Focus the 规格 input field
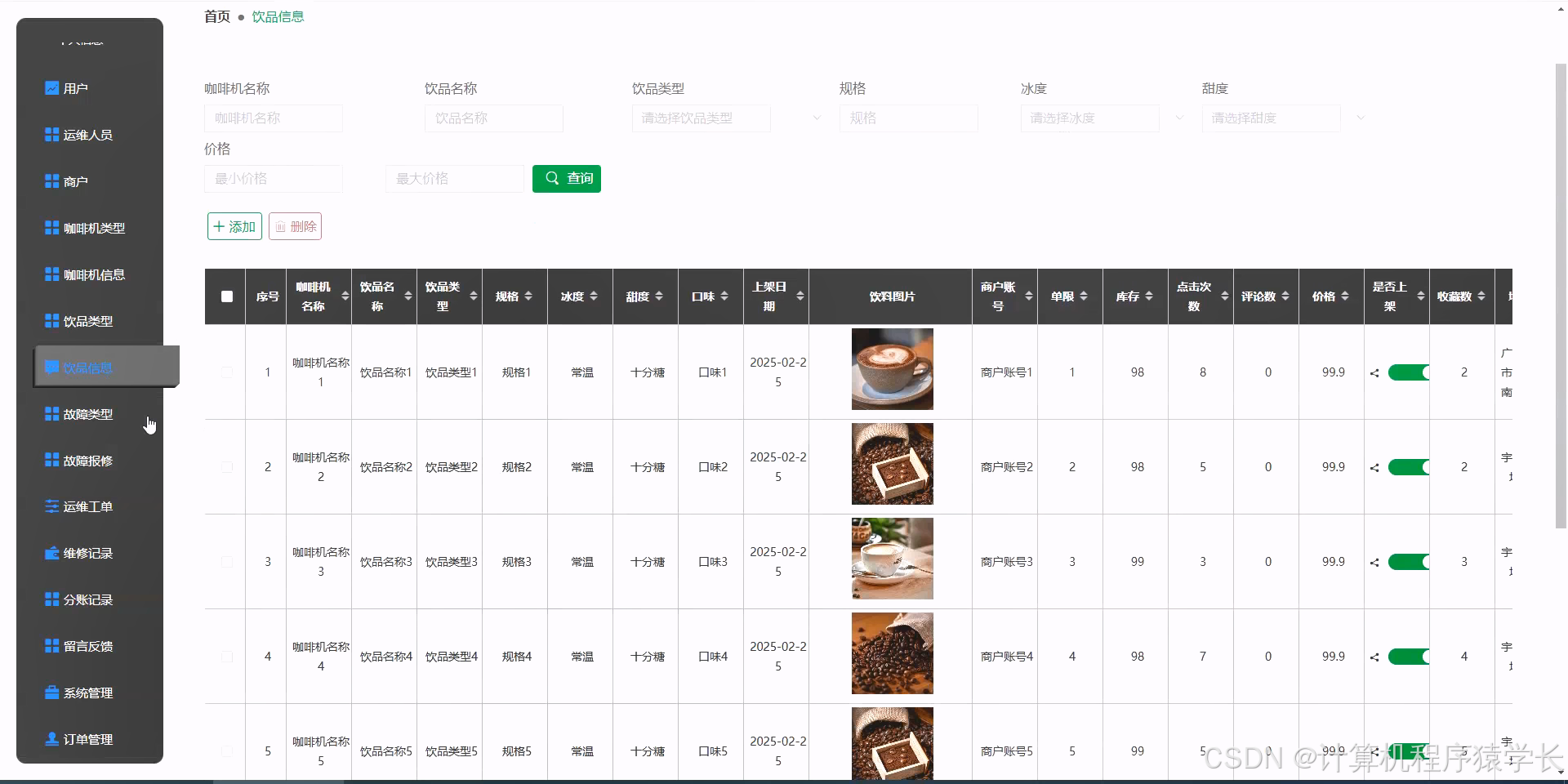1568x784 pixels. click(909, 118)
